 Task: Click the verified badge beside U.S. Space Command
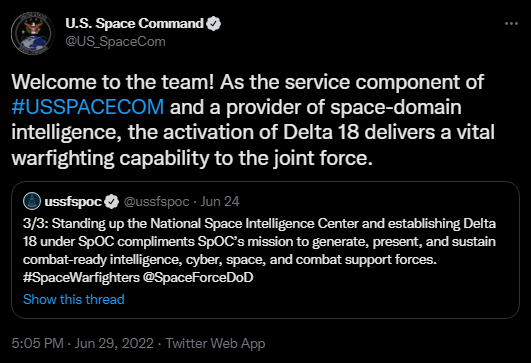coord(214,24)
